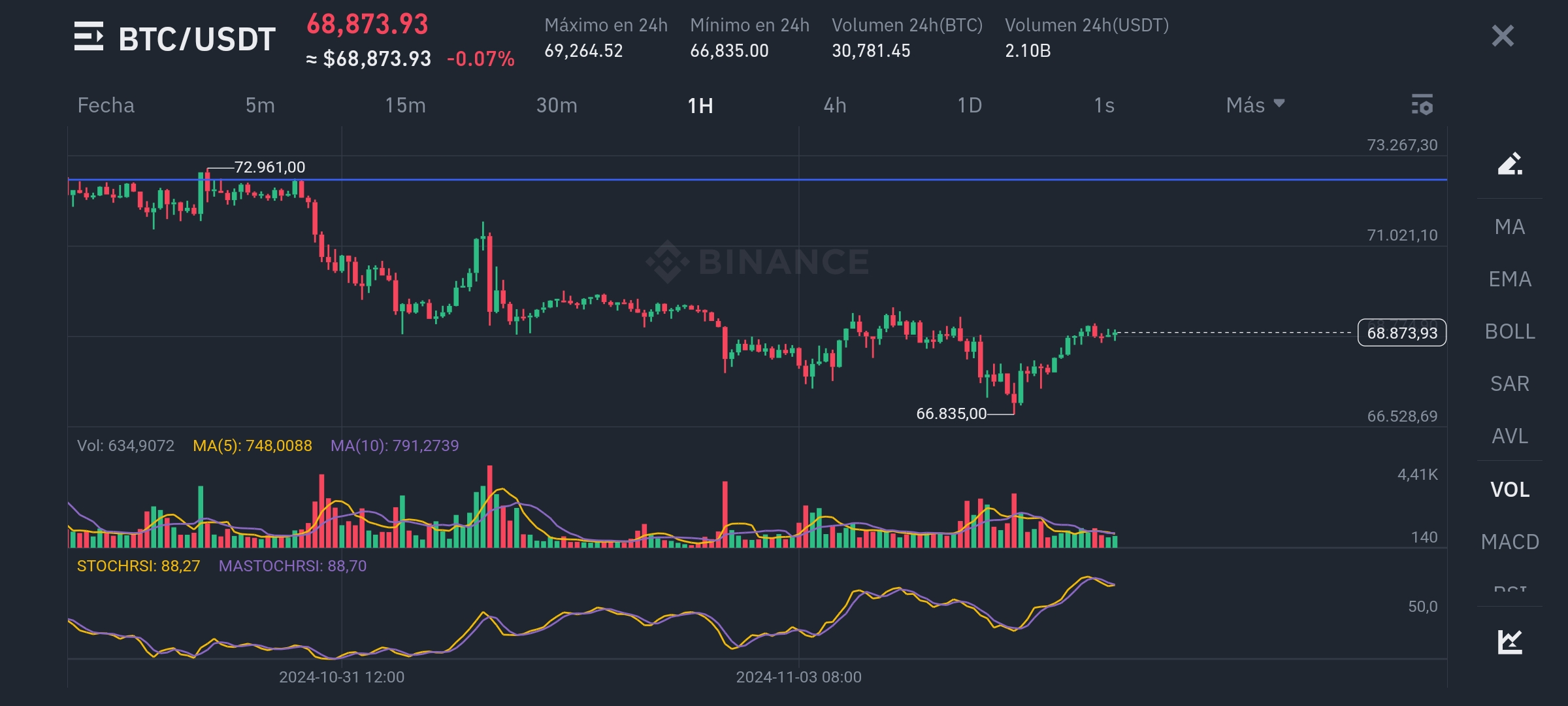Viewport: 1568px width, 706px height.
Task: Click the red price 68,873.93 in header
Action: coord(367,24)
